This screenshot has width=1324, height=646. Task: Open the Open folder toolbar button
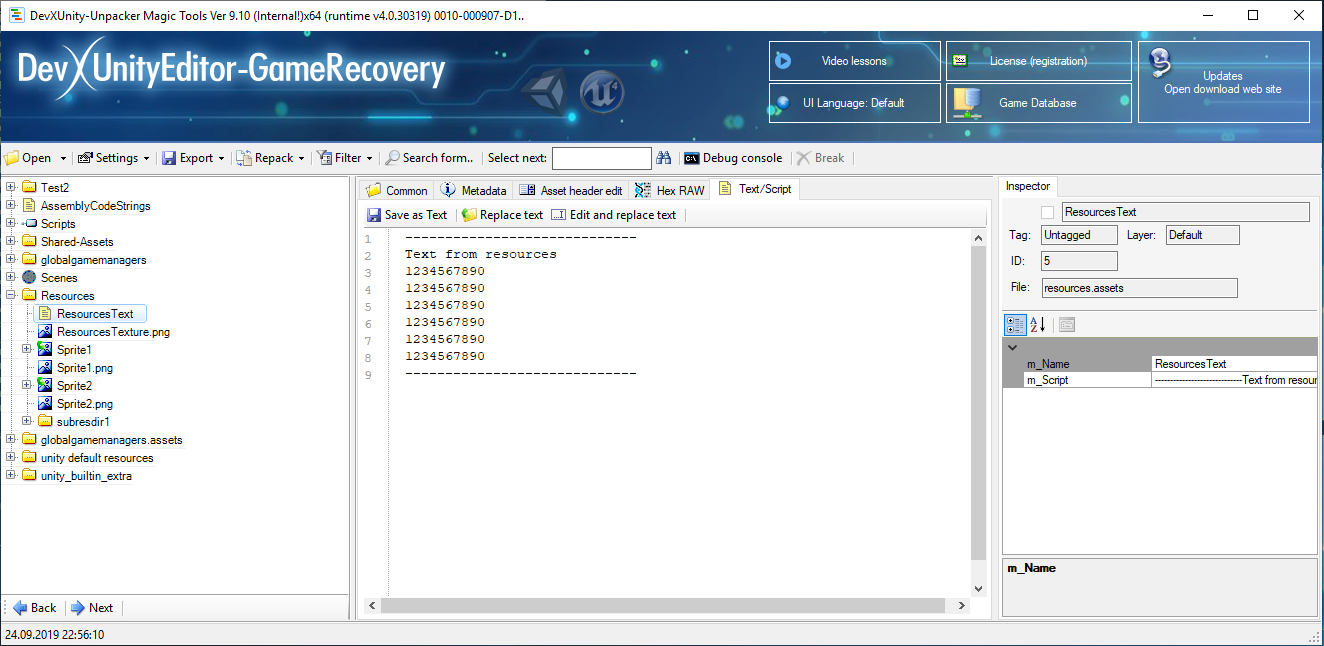point(28,158)
